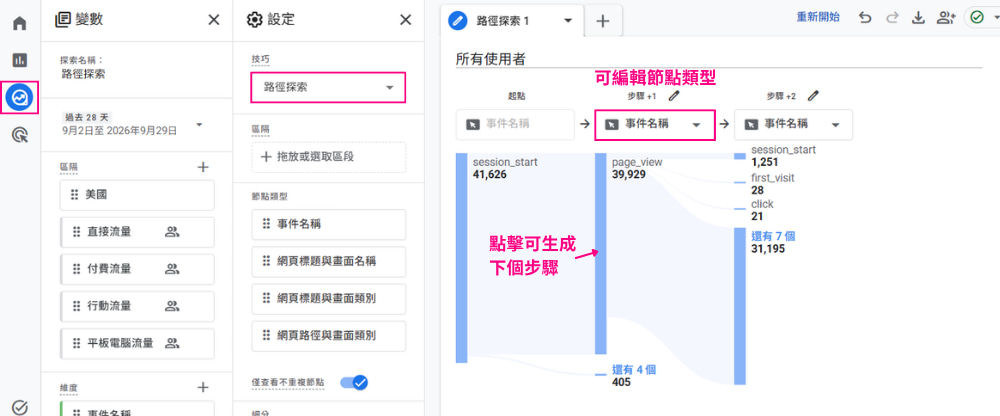The image size is (1000, 416).
Task: Click the 設定 gear icon
Action: 254,20
